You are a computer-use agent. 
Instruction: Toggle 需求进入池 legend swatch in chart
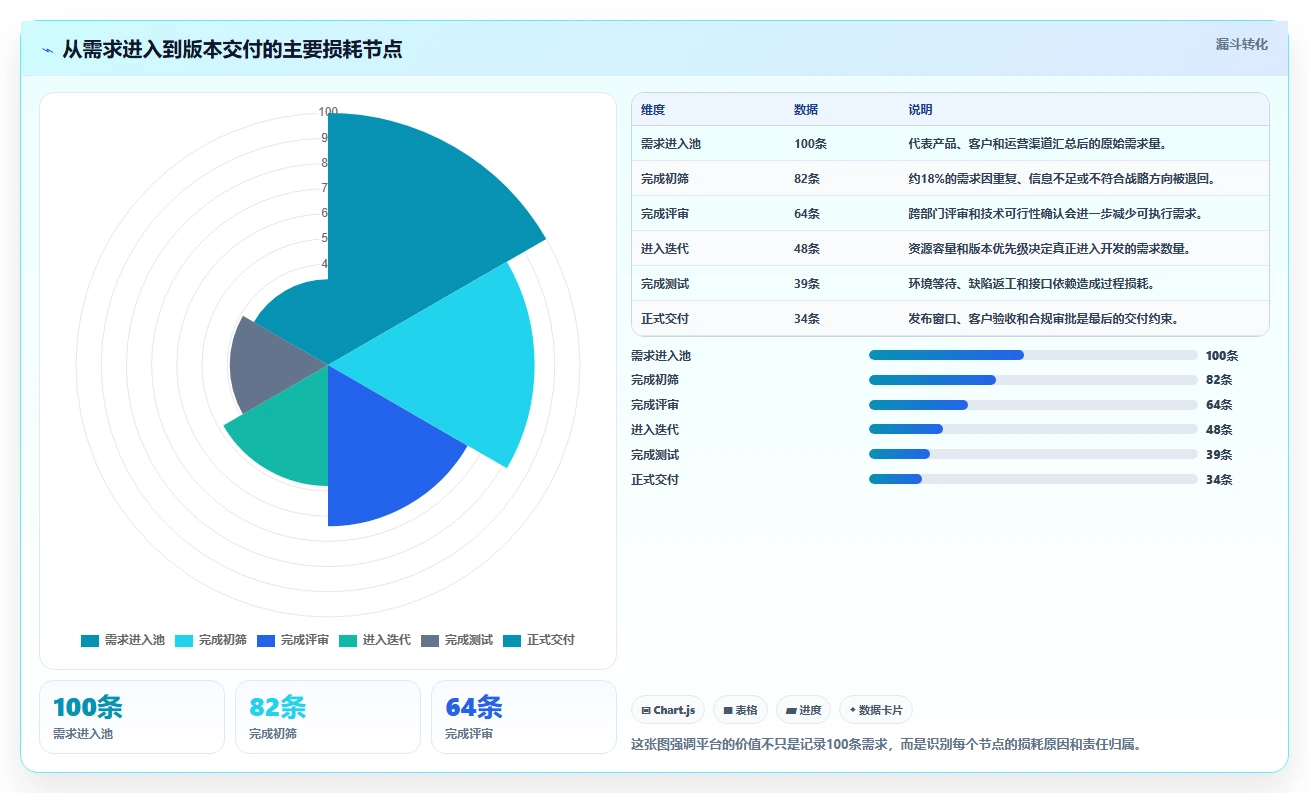point(90,640)
